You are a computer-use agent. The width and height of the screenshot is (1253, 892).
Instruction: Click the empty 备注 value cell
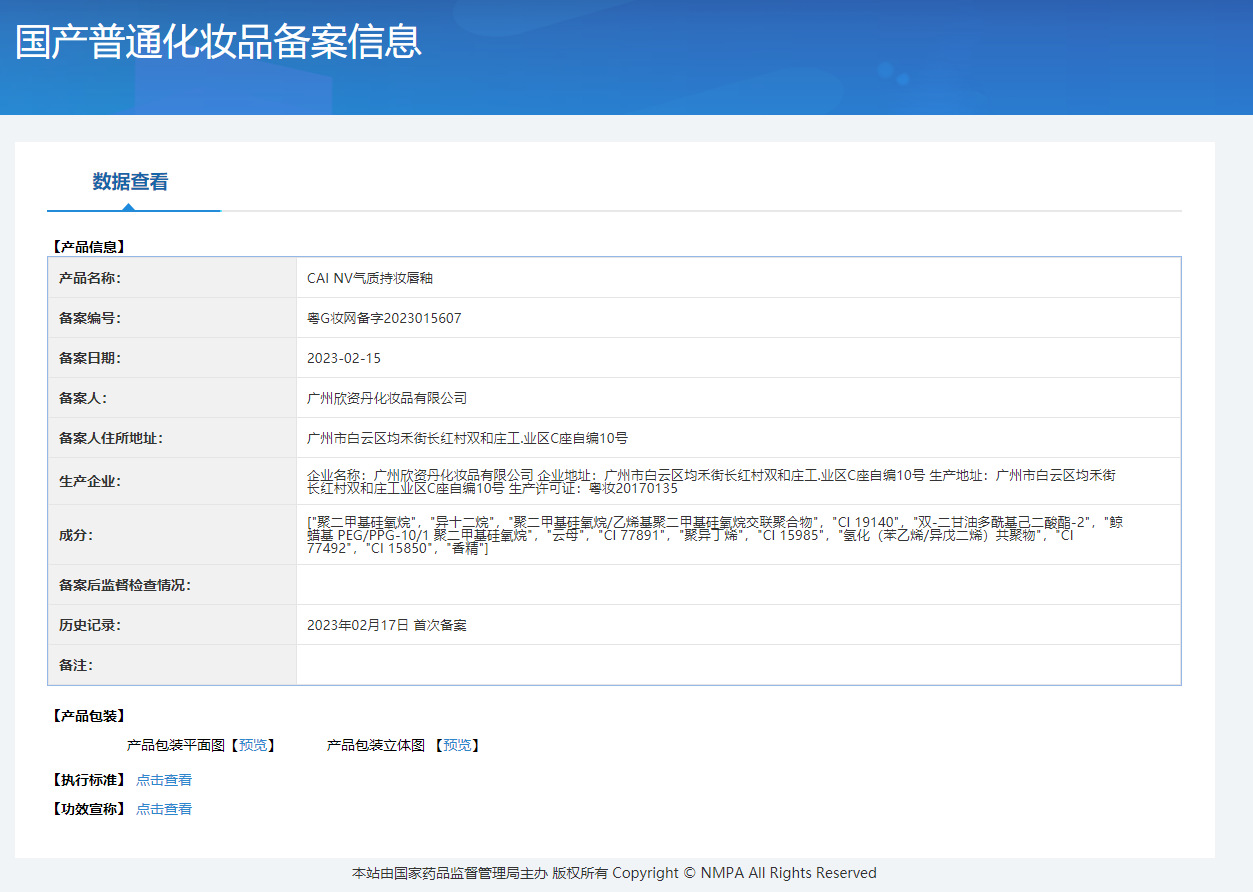click(x=739, y=665)
